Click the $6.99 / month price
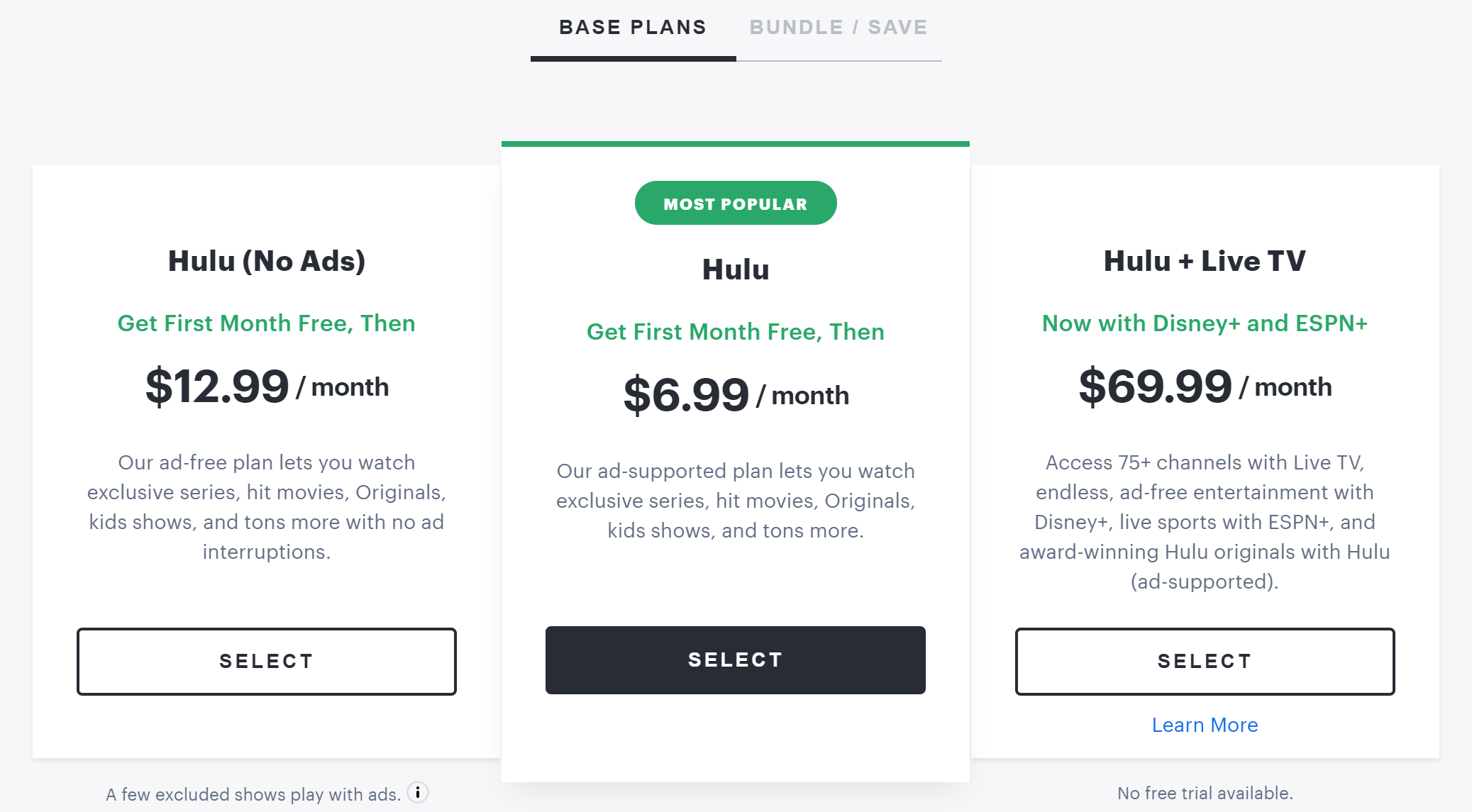 (x=736, y=395)
